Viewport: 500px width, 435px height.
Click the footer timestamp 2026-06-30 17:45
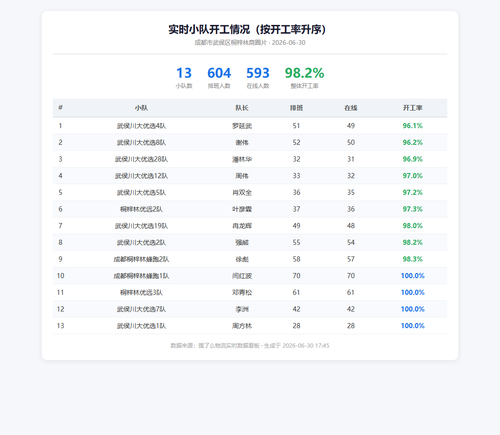coord(306,346)
